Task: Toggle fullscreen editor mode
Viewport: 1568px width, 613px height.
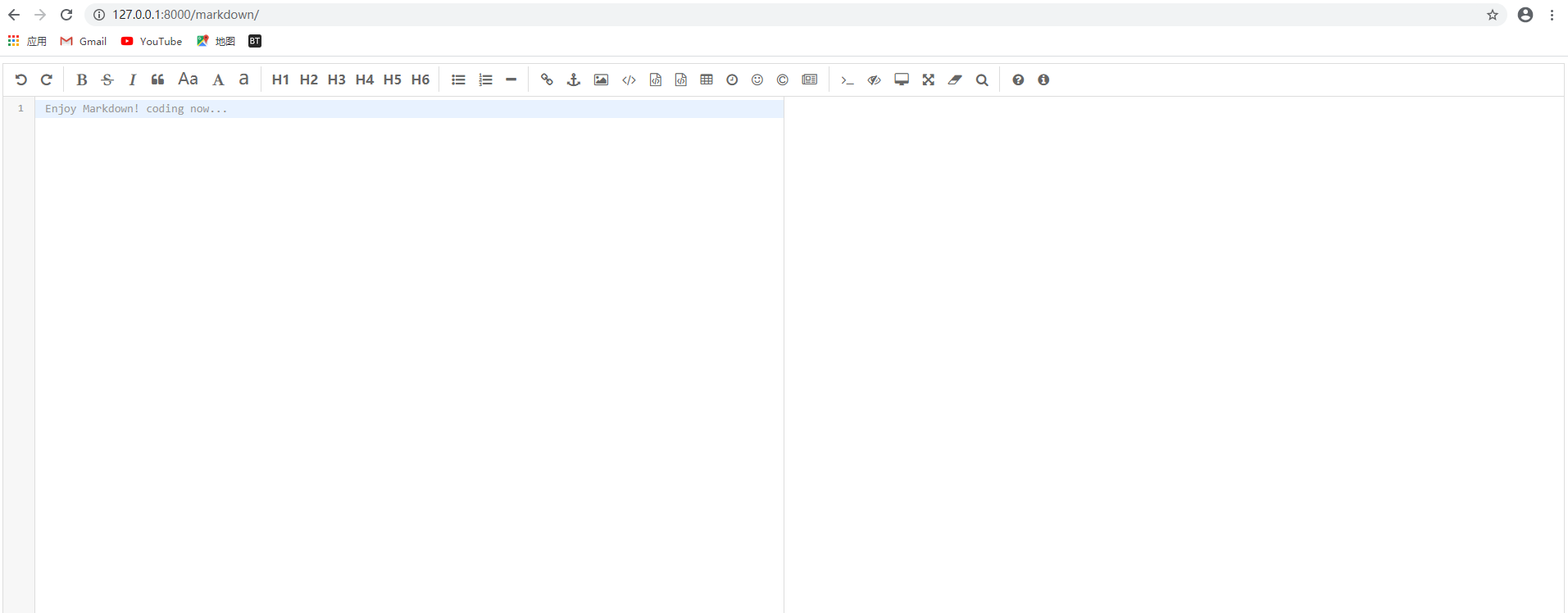Action: click(928, 79)
